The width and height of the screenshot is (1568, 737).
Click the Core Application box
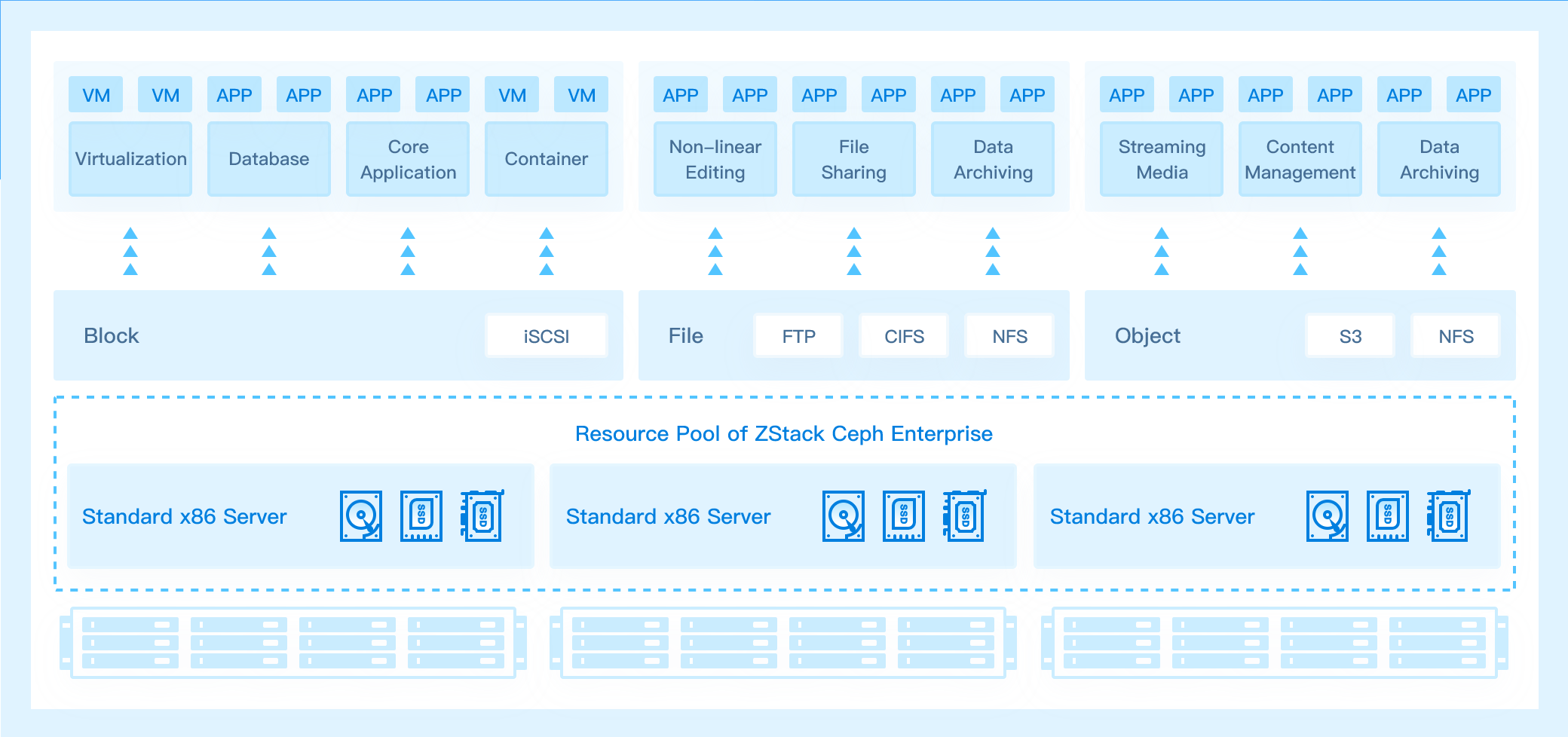[x=408, y=159]
